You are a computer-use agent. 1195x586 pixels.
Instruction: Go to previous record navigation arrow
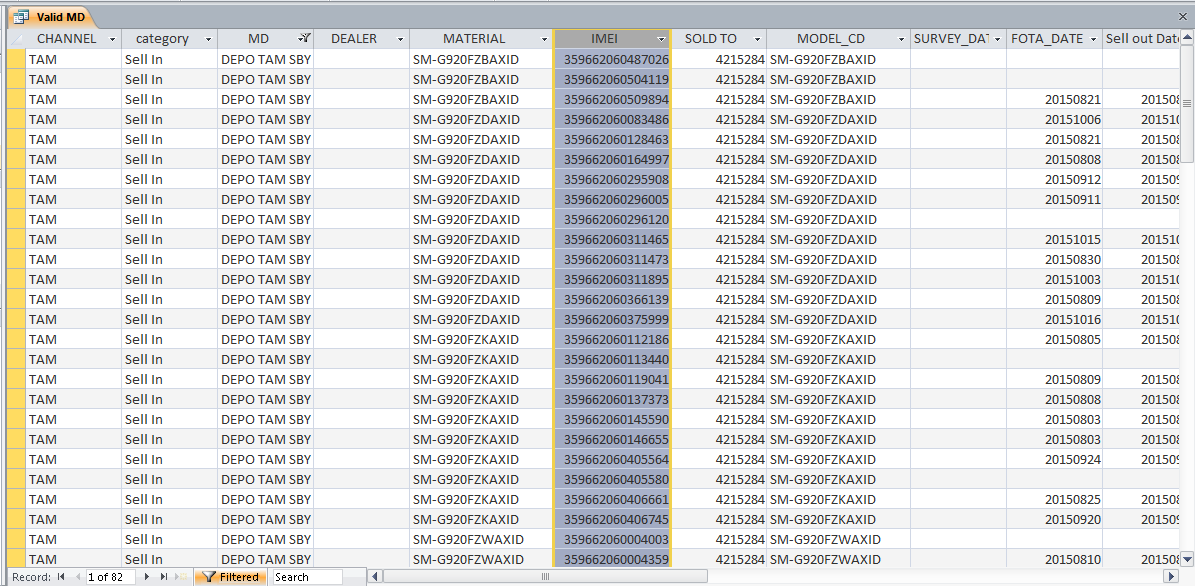tap(77, 577)
